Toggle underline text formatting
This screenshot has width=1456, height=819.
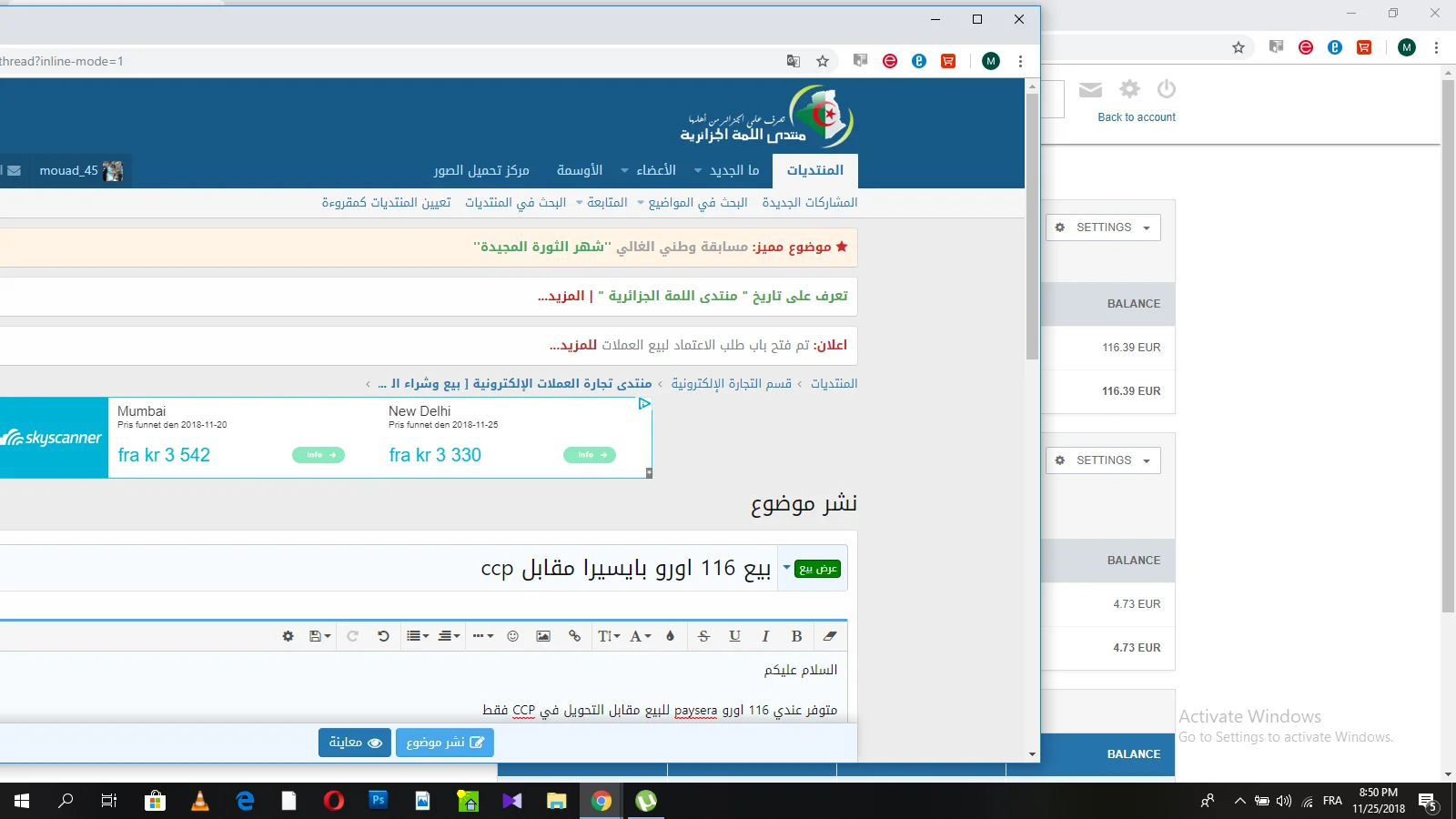pos(734,636)
